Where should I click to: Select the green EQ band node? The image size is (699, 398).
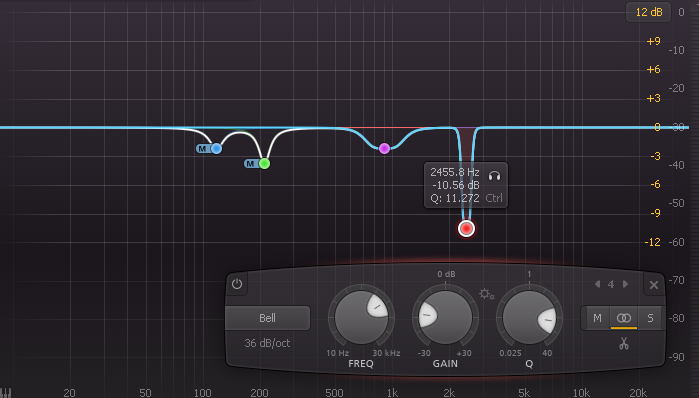pos(264,164)
